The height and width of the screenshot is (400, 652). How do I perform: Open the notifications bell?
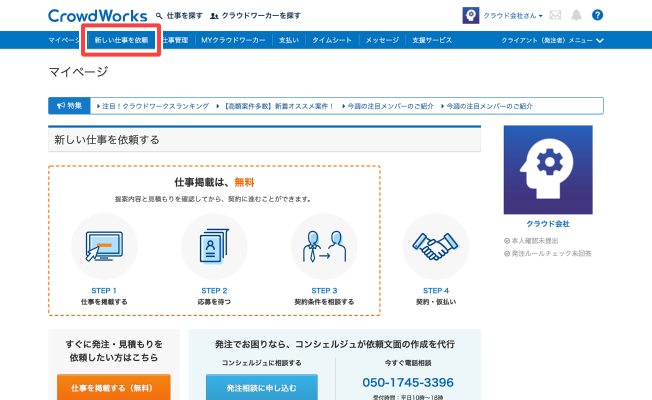[576, 16]
